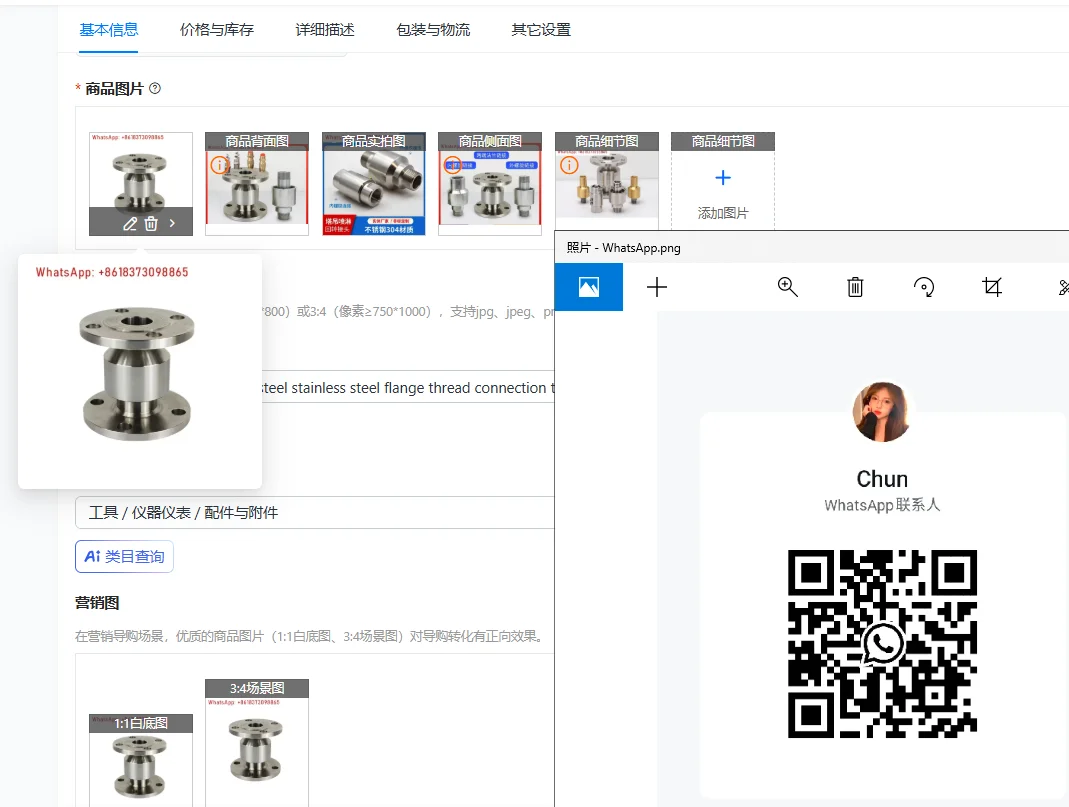Add WhatsApp.png to an album with plus icon
Viewport: 1069px width, 807px height.
tap(657, 287)
